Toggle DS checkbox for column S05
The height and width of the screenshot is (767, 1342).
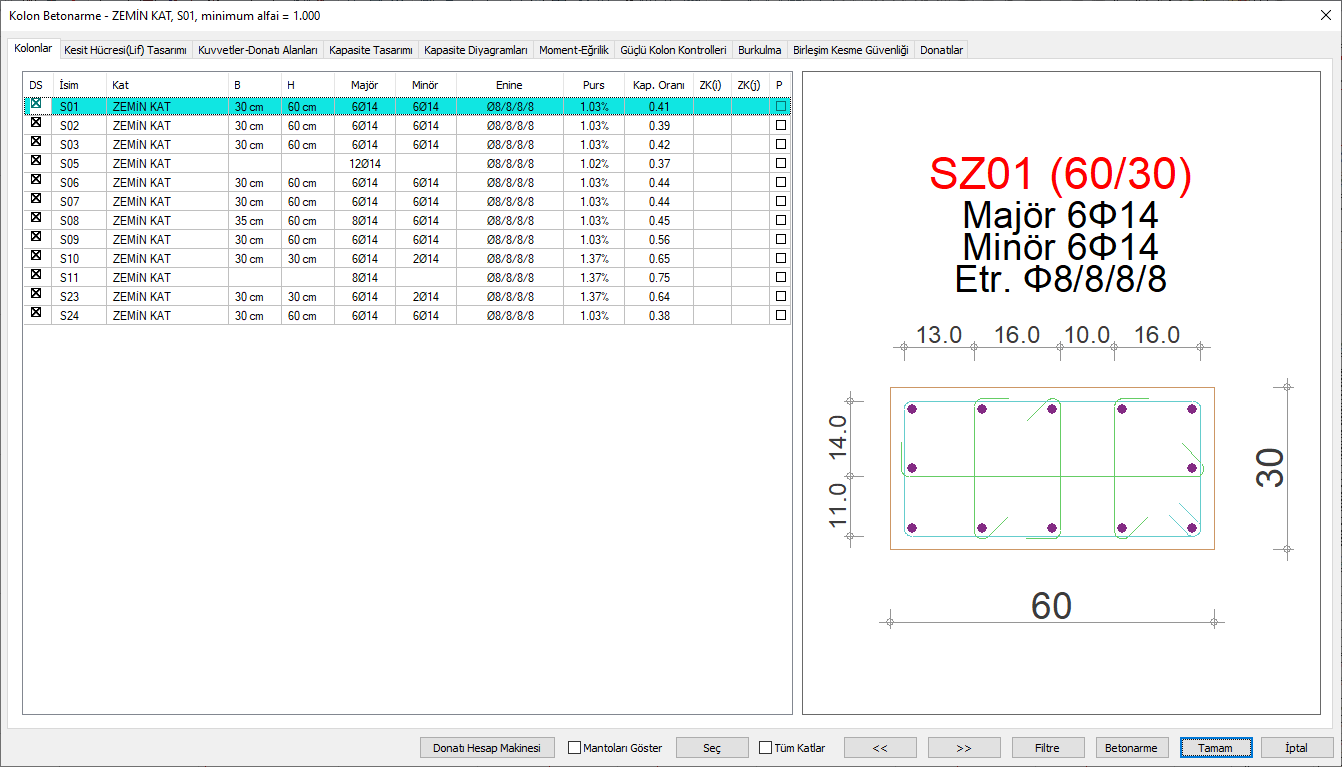(x=36, y=160)
